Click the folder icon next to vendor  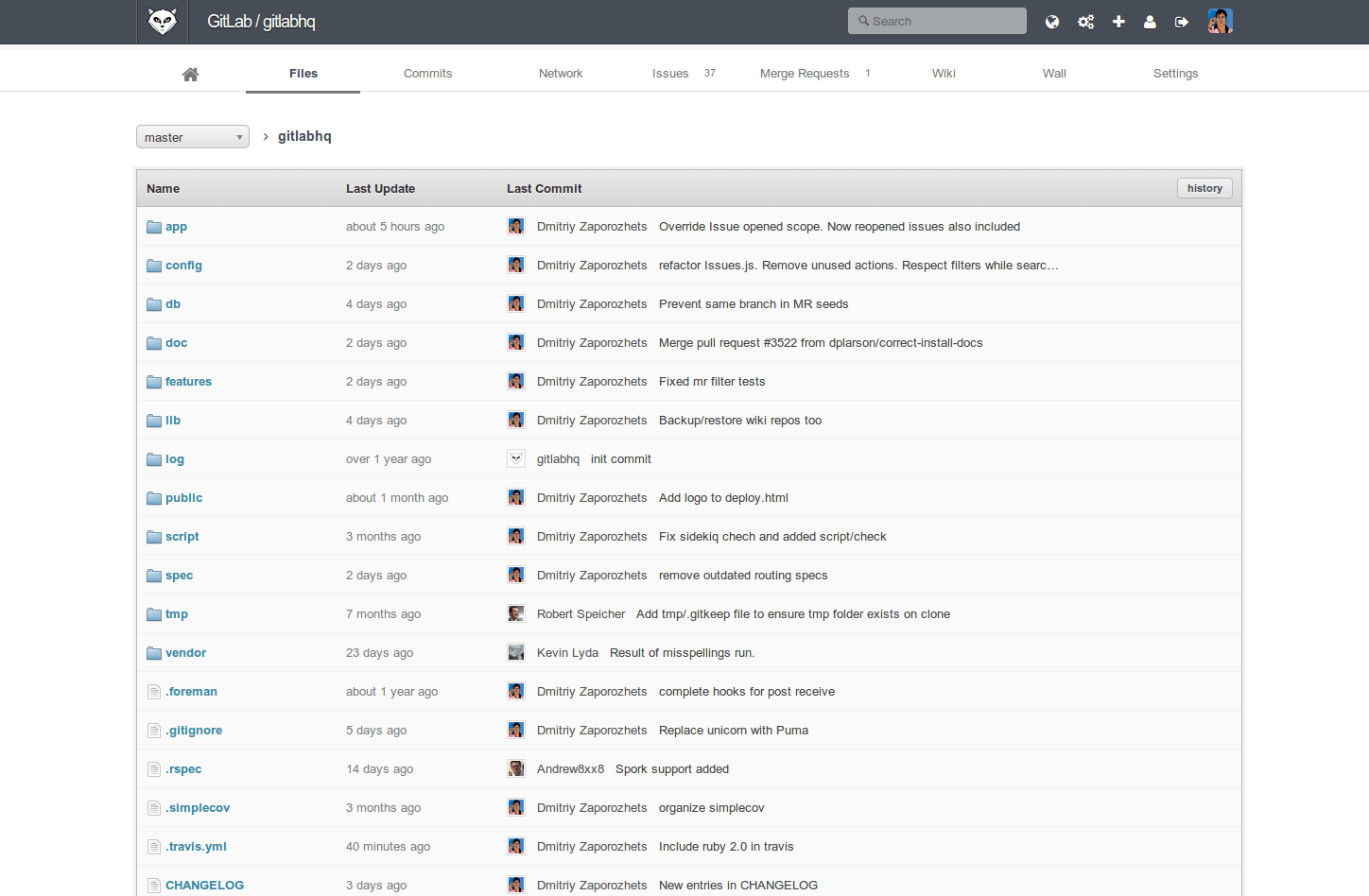(x=153, y=652)
